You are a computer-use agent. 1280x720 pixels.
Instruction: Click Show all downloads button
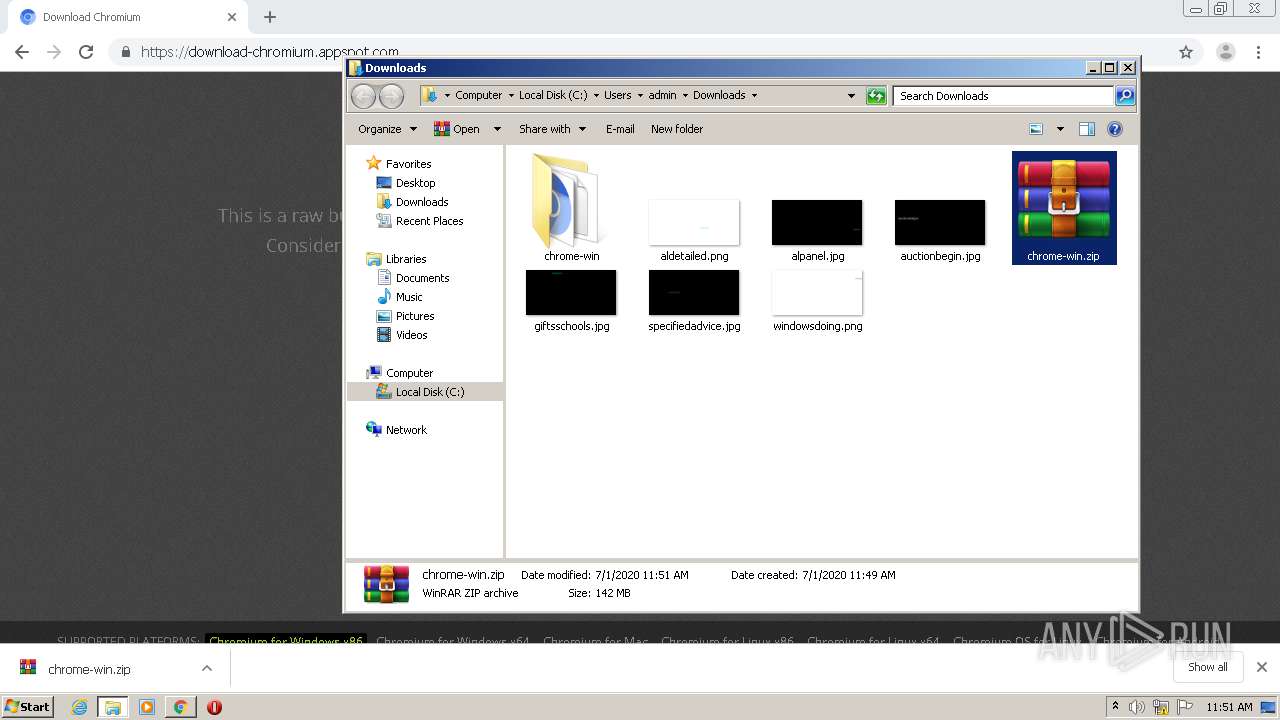point(1207,667)
